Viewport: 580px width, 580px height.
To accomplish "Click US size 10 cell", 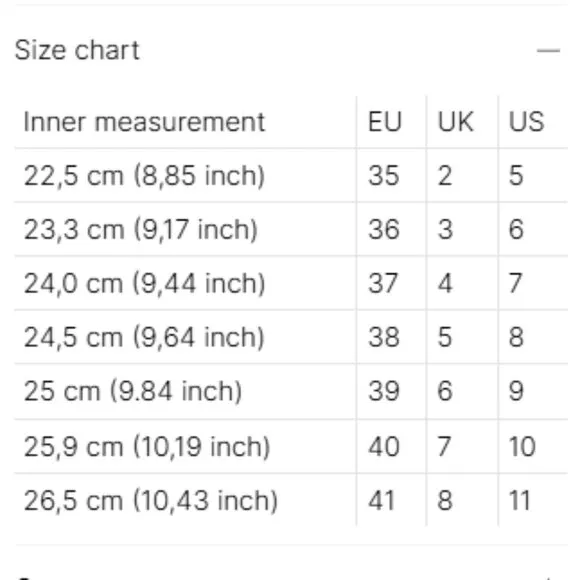I will coord(522,446).
